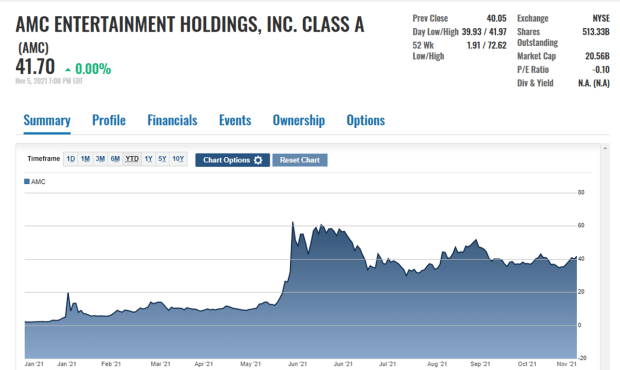Select the 1D timeframe
Screen dimensions: 620x370
tap(71, 159)
